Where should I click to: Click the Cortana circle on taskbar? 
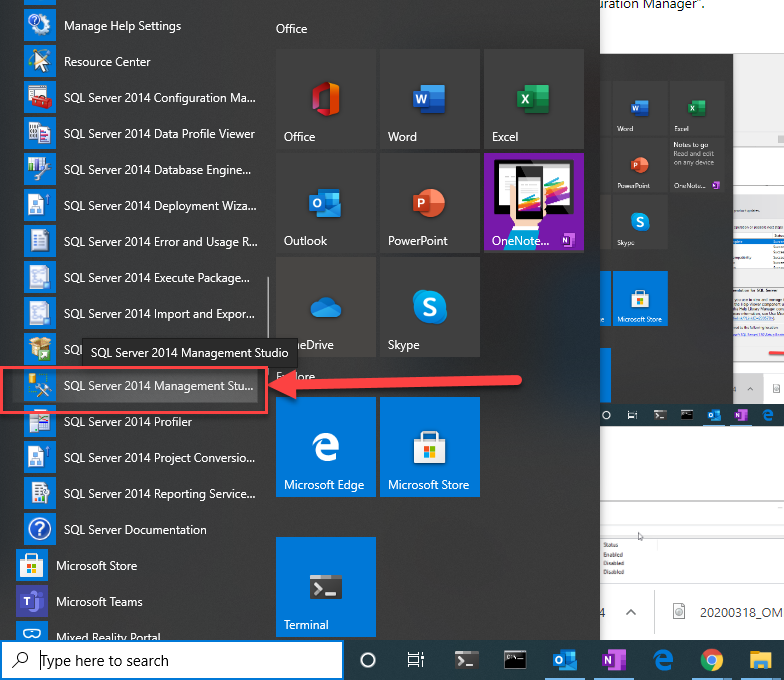[368, 660]
